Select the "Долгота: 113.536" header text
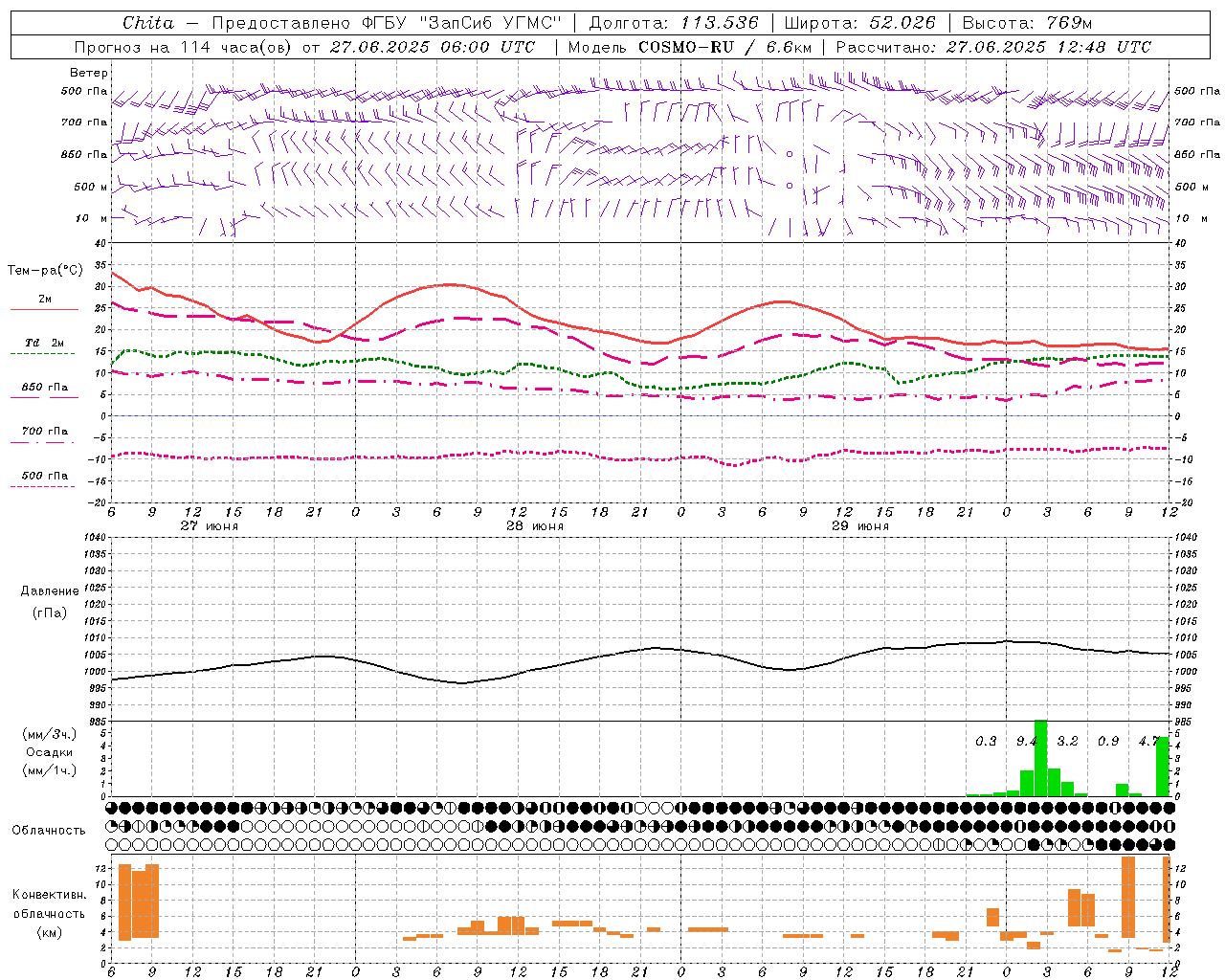 [674, 23]
